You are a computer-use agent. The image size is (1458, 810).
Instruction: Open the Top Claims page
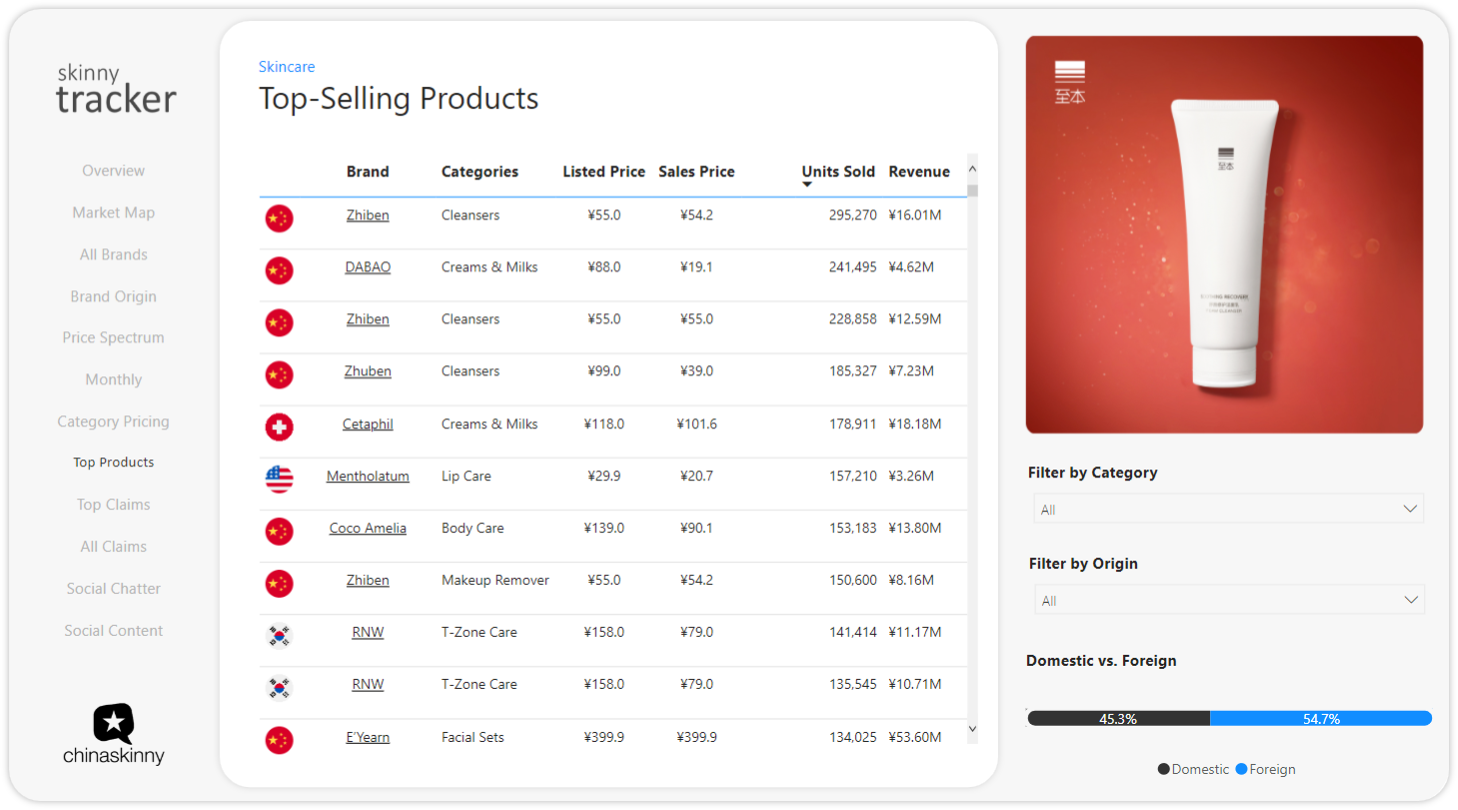click(x=114, y=505)
